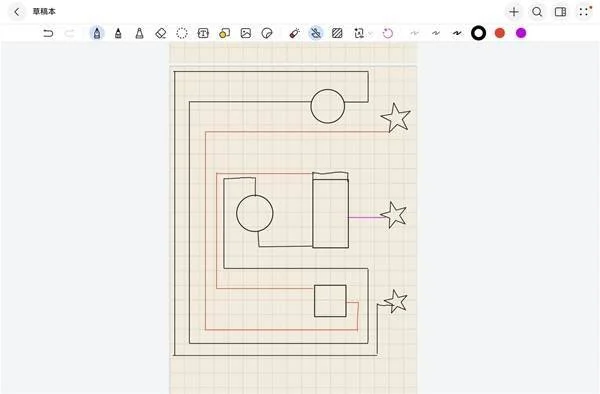Viewport: 600px width, 394px height.
Task: Choose the thinnest stroke width
Action: tap(414, 33)
